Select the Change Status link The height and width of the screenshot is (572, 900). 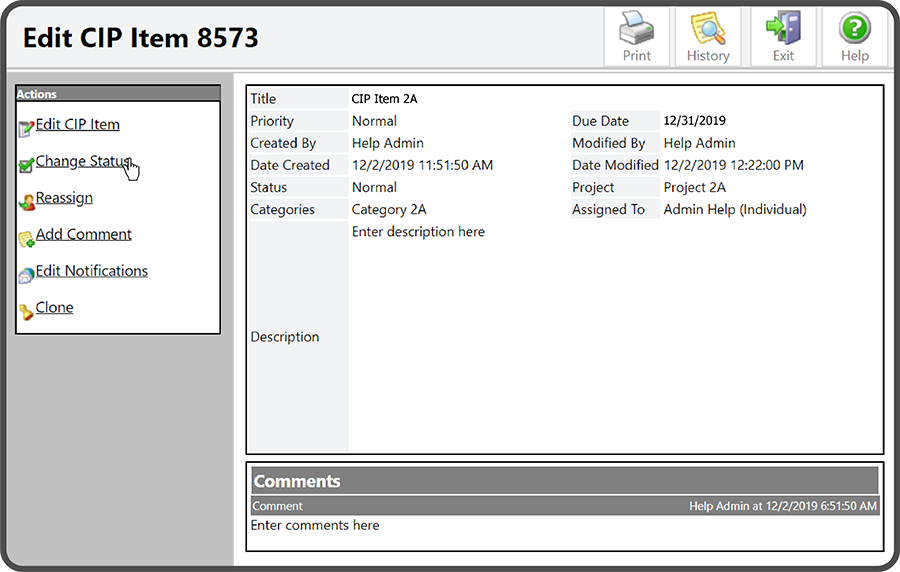(82, 161)
